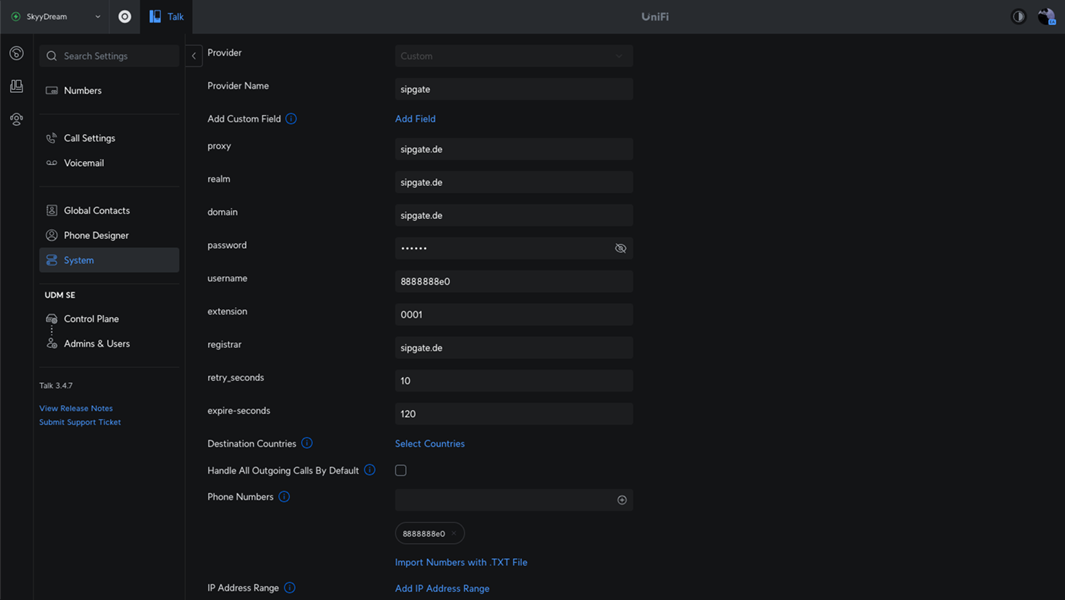Collapse the settings sidebar with chevron
The width and height of the screenshot is (1065, 600).
pos(194,56)
